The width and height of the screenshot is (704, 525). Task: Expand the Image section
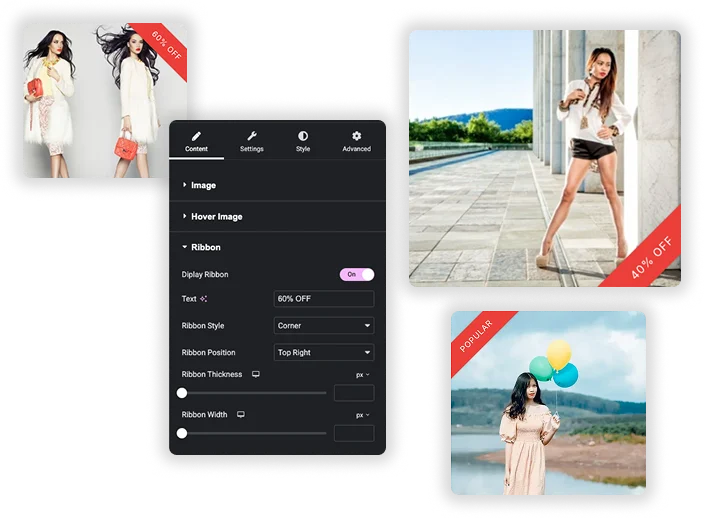click(x=277, y=185)
